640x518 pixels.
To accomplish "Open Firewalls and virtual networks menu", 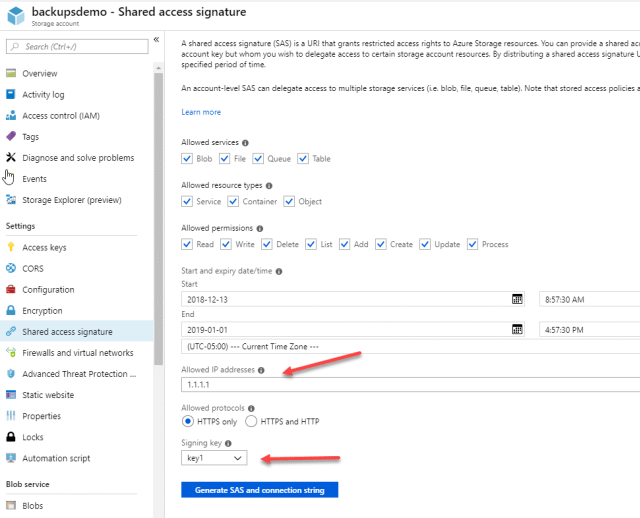I will click(x=77, y=353).
